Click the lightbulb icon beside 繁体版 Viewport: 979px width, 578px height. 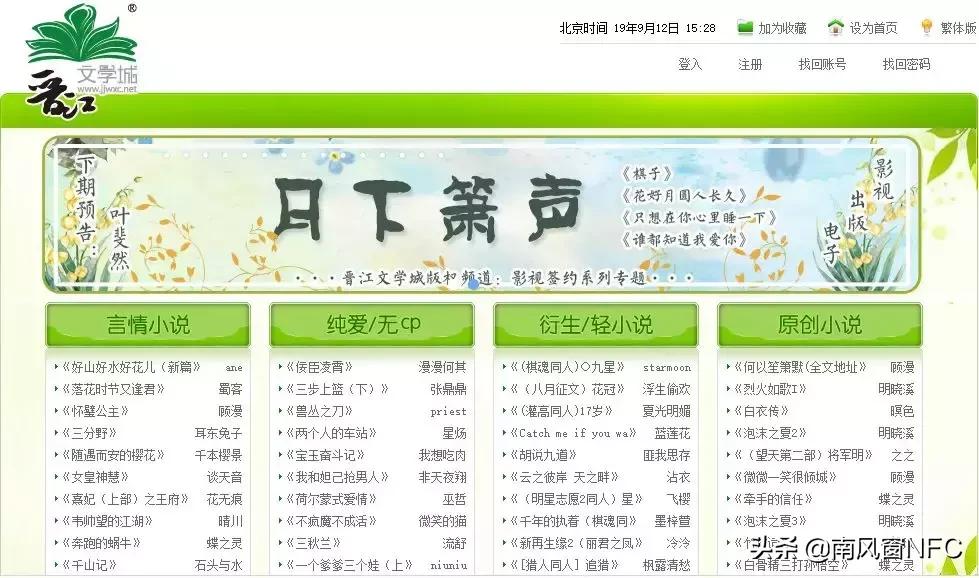coord(925,25)
